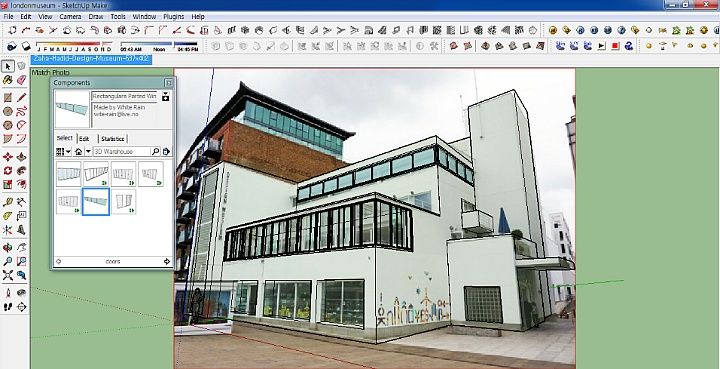Screen dimensions: 720x369
Task: Click the In Model home icon
Action: coord(79,151)
